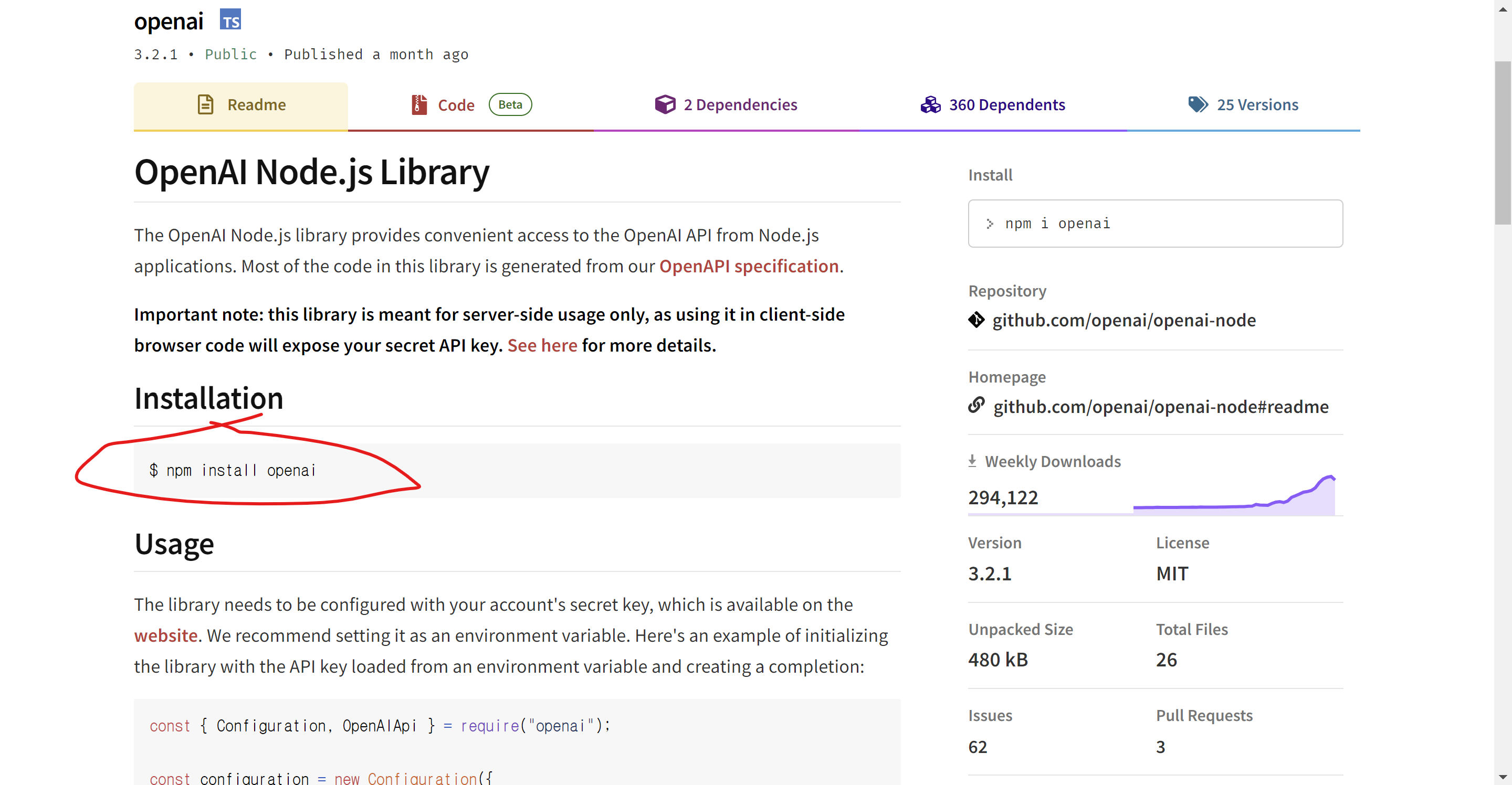
Task: Click the Versions tags icon
Action: [x=1198, y=104]
